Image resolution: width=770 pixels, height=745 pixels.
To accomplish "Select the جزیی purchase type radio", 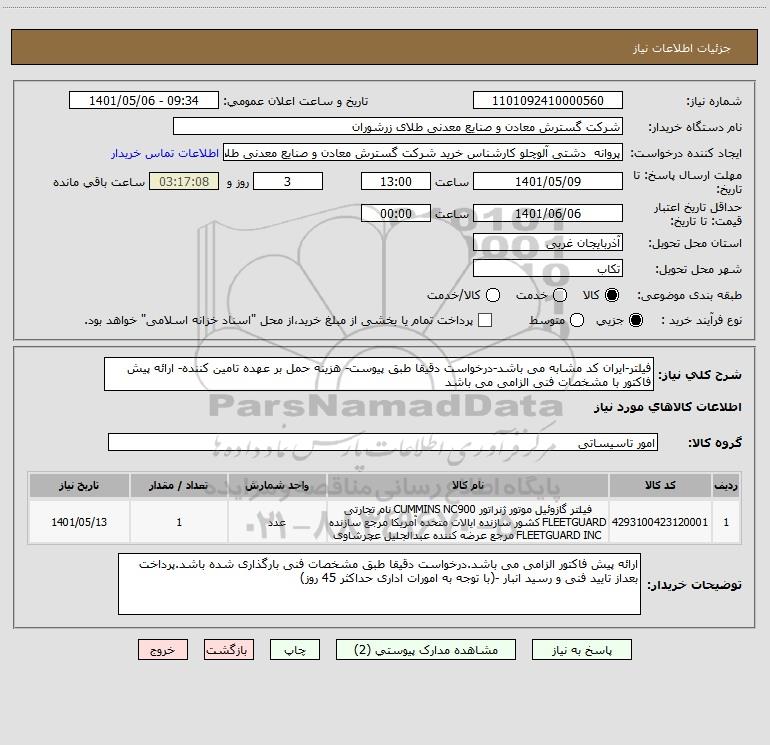I will [635, 320].
